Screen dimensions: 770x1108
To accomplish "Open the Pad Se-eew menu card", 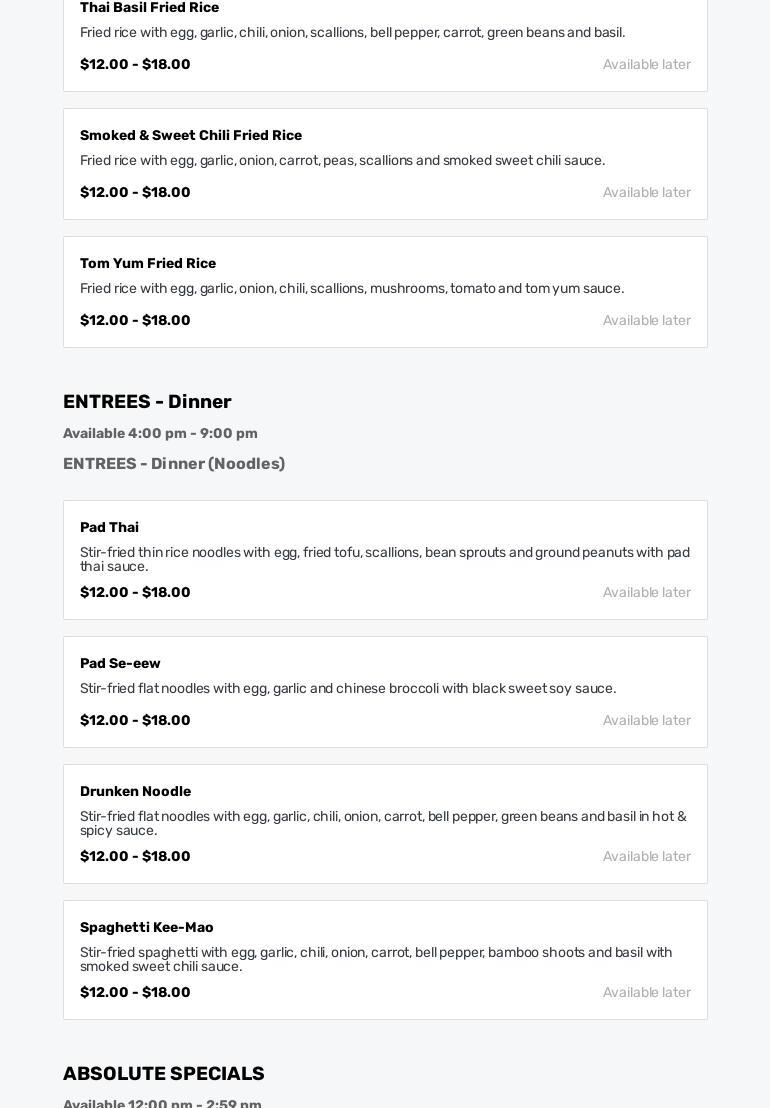I will pos(385,692).
